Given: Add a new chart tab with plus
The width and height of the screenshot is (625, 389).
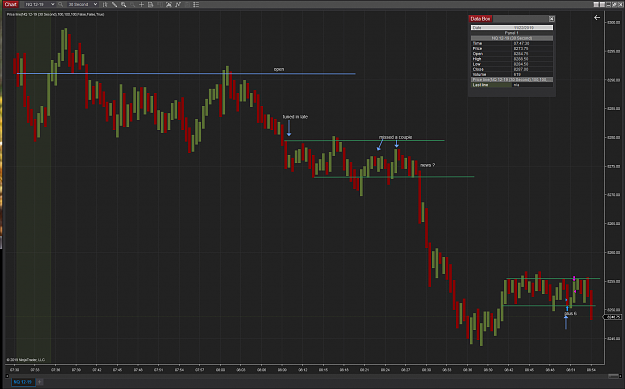Looking at the screenshot, I should (x=39, y=382).
